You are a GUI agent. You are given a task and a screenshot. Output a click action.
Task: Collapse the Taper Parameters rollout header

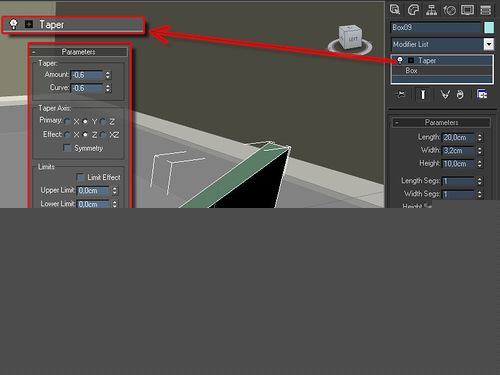(x=79, y=52)
